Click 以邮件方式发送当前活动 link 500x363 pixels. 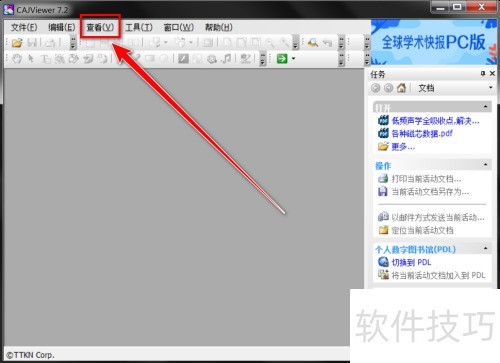(438, 218)
